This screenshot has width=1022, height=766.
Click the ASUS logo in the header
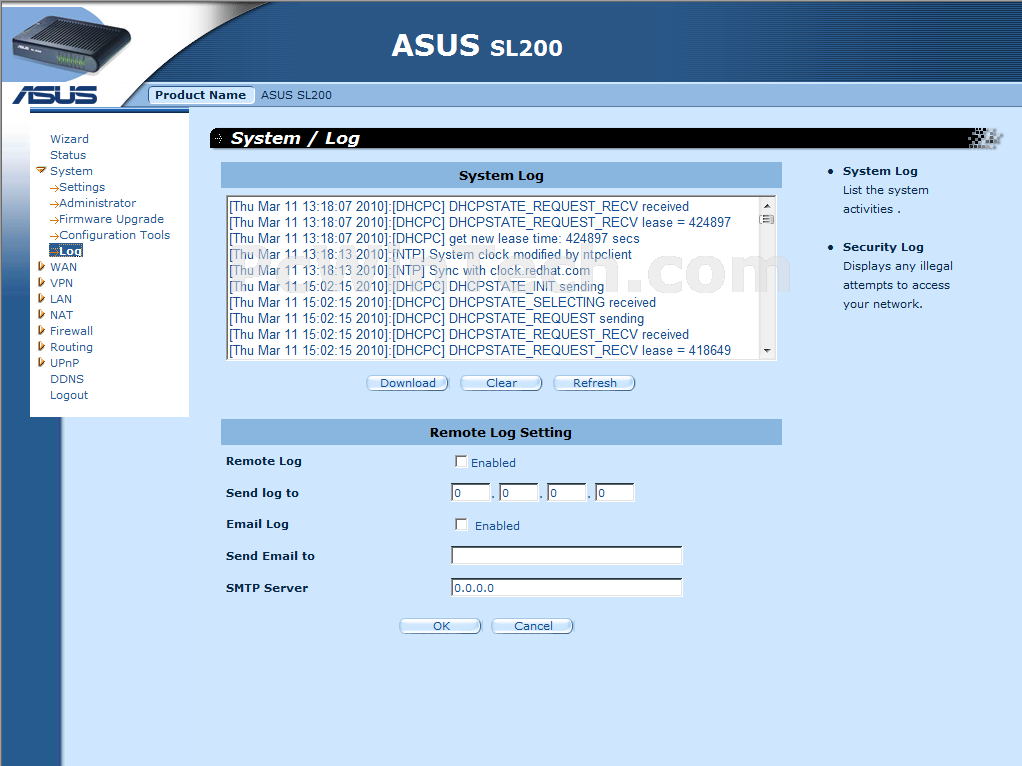click(x=55, y=95)
